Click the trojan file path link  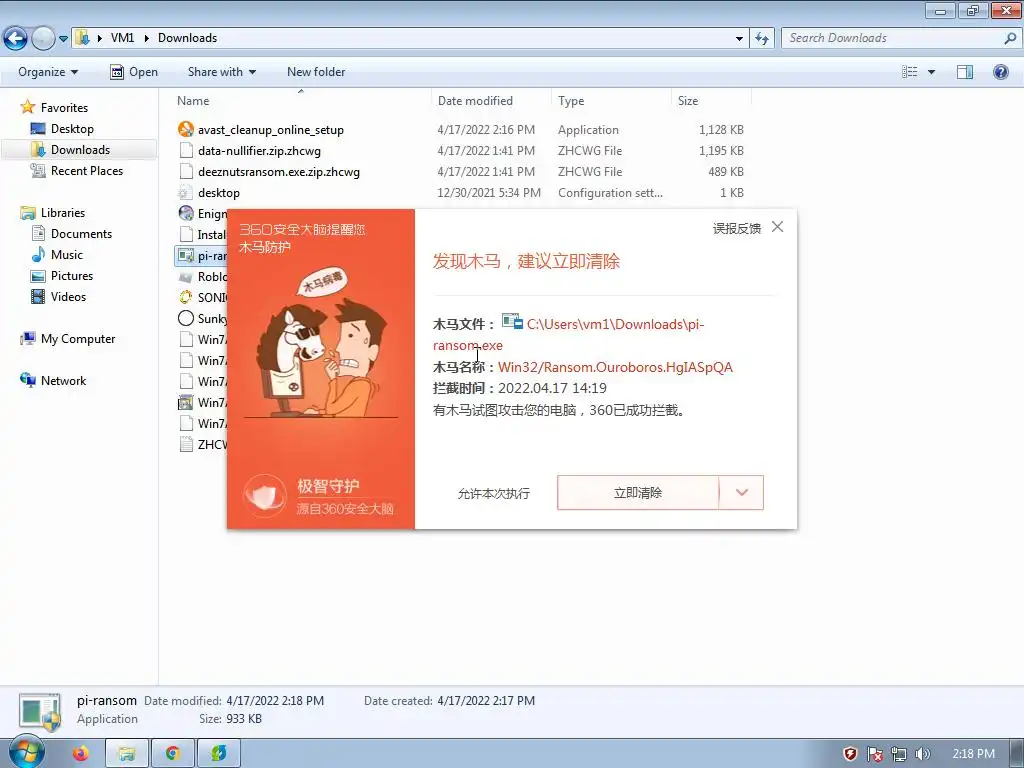point(568,334)
